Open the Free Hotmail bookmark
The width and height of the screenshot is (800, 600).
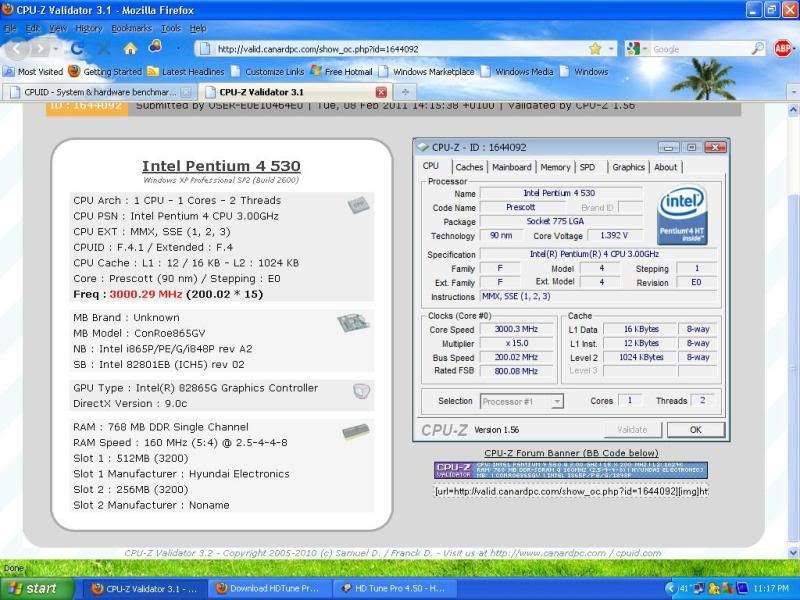(341, 71)
